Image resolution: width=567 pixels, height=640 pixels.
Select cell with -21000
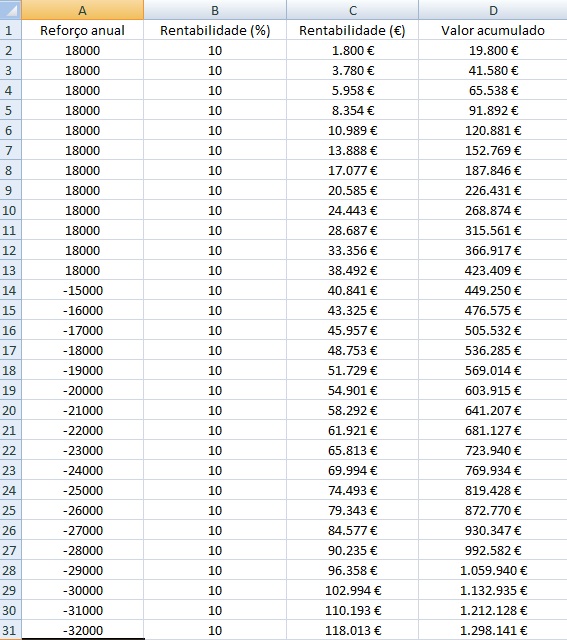click(x=82, y=410)
